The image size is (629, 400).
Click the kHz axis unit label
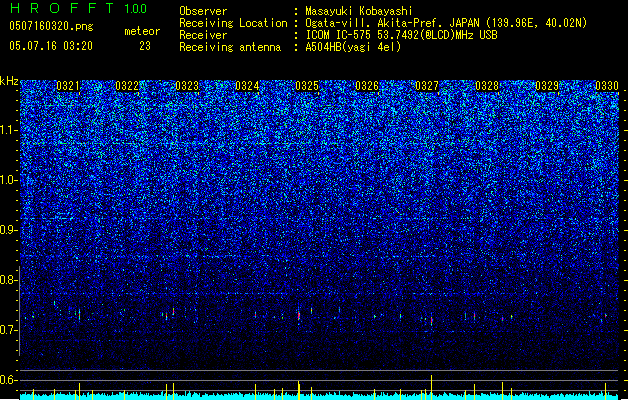(x=9, y=81)
